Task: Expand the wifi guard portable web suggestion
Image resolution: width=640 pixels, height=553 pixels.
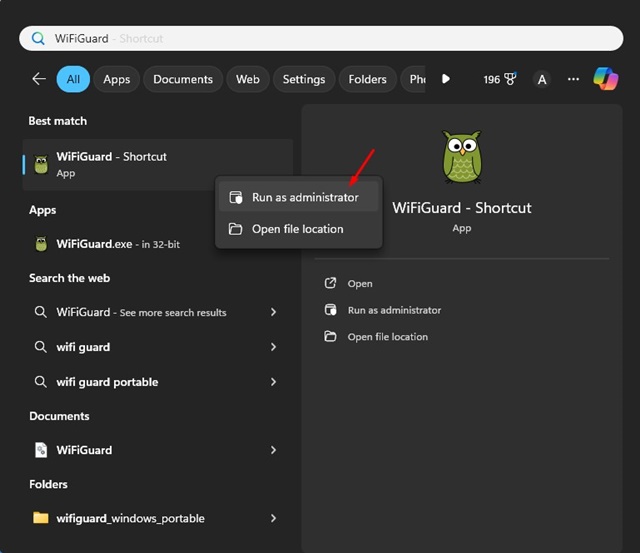Action: point(273,382)
